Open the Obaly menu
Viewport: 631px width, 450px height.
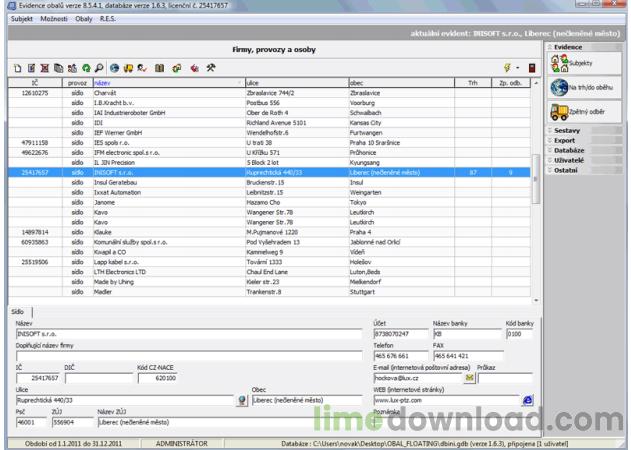(x=84, y=19)
